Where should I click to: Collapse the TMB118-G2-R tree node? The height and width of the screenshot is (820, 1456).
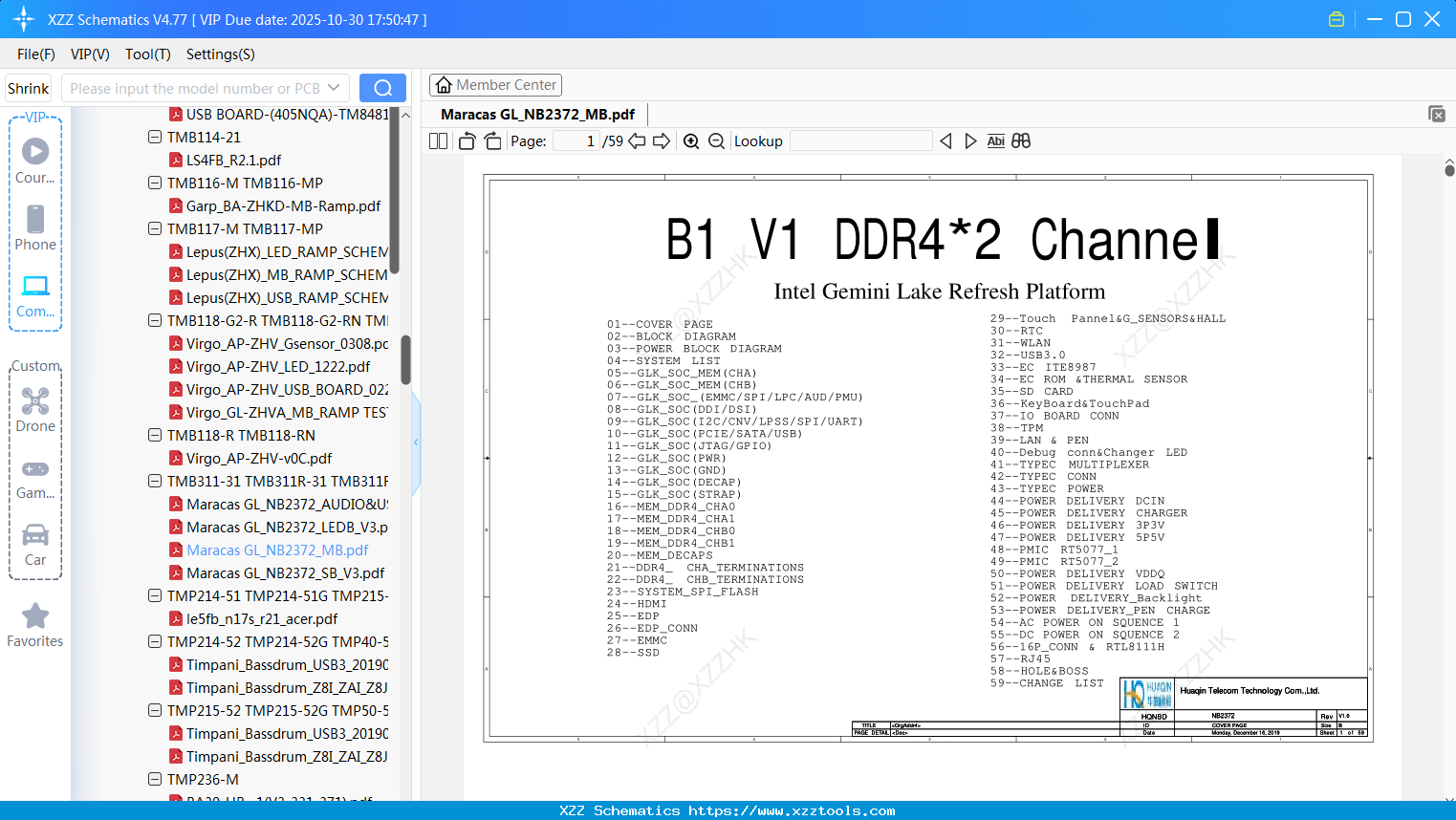[x=155, y=320]
